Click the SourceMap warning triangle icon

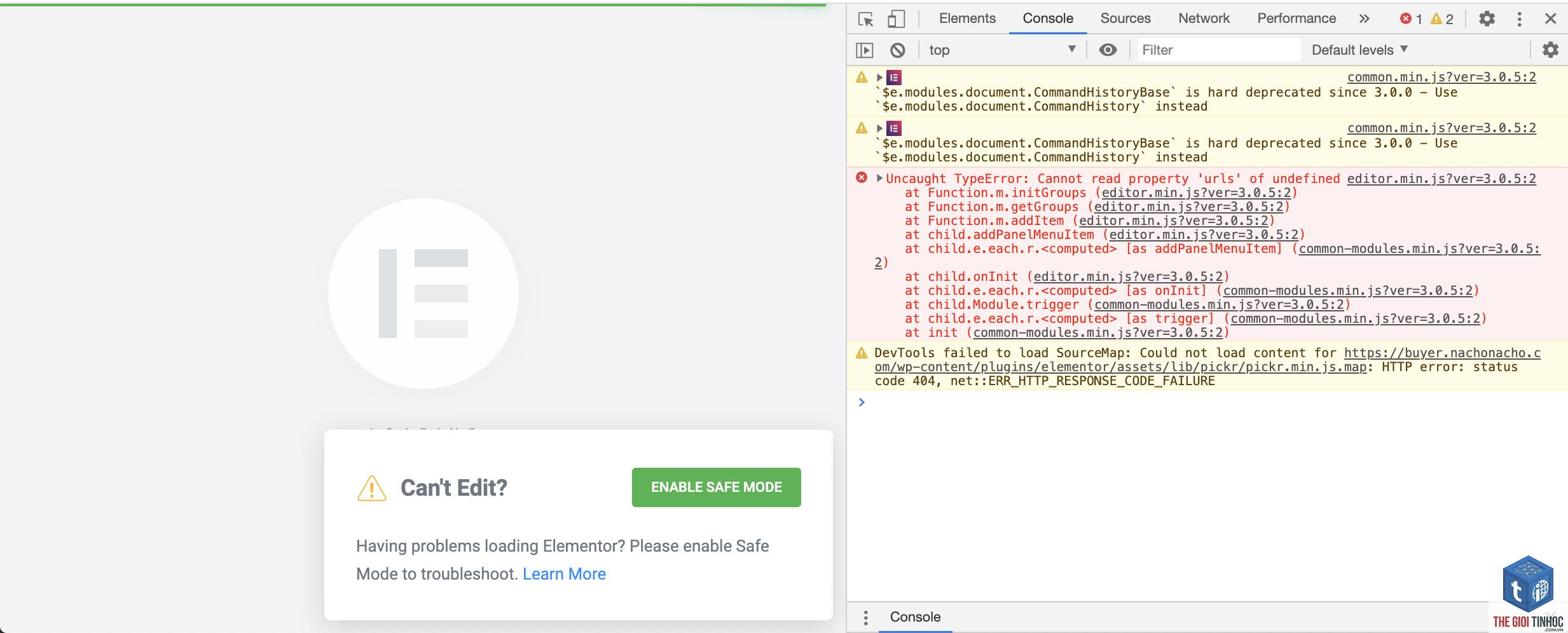(862, 353)
